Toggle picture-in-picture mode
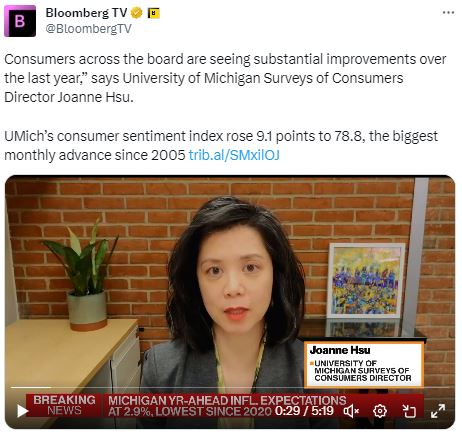This screenshot has height=436, width=462. pos(409,411)
